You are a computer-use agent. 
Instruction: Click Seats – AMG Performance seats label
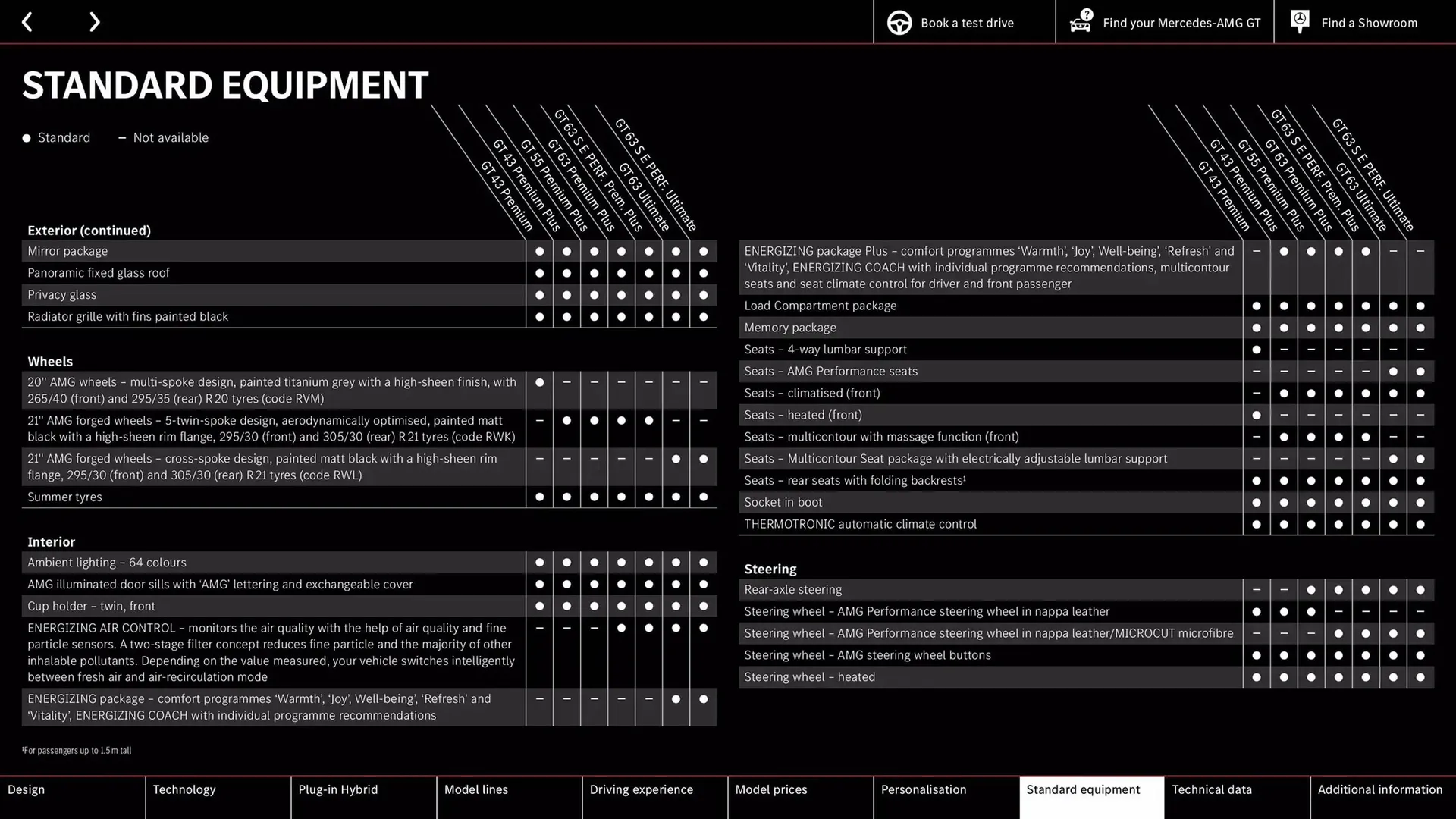pyautogui.click(x=830, y=372)
